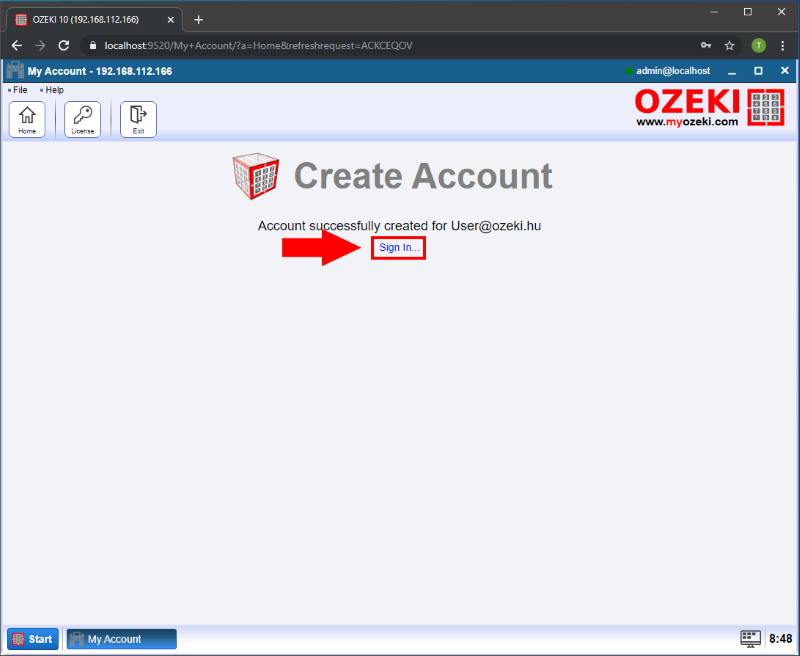Click admin@localhost user indicator
Image resolution: width=800 pixels, height=656 pixels.
[x=668, y=71]
